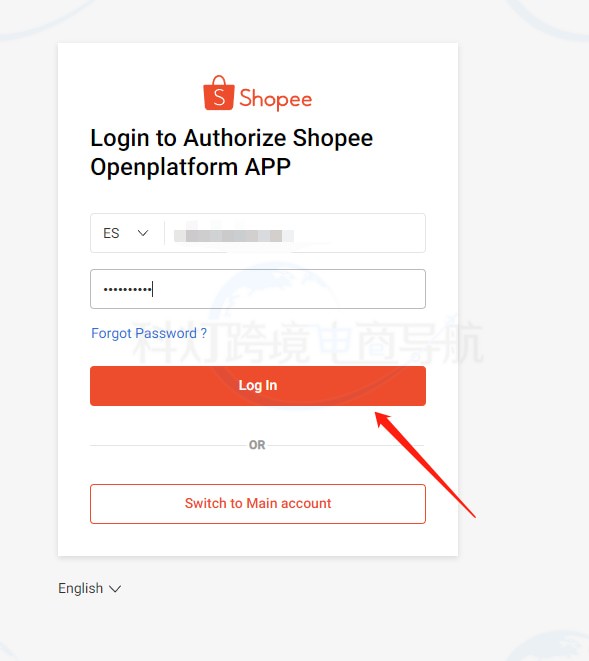Screen dimensions: 589x661
Task: Click the vertical separator beside ES dropdown
Action: coord(164,233)
